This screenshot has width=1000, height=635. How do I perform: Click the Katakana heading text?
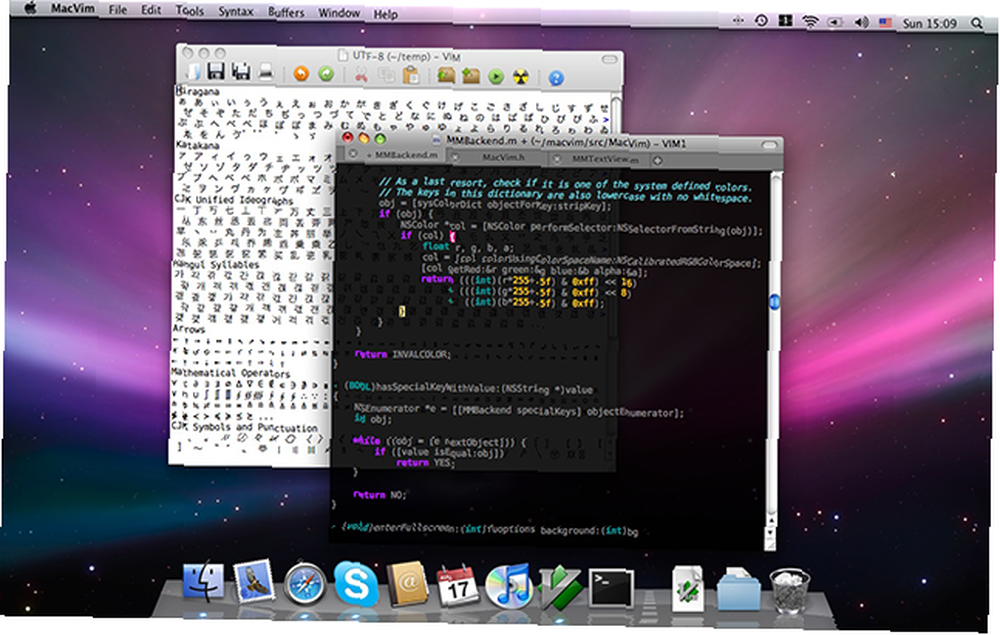tap(197, 145)
